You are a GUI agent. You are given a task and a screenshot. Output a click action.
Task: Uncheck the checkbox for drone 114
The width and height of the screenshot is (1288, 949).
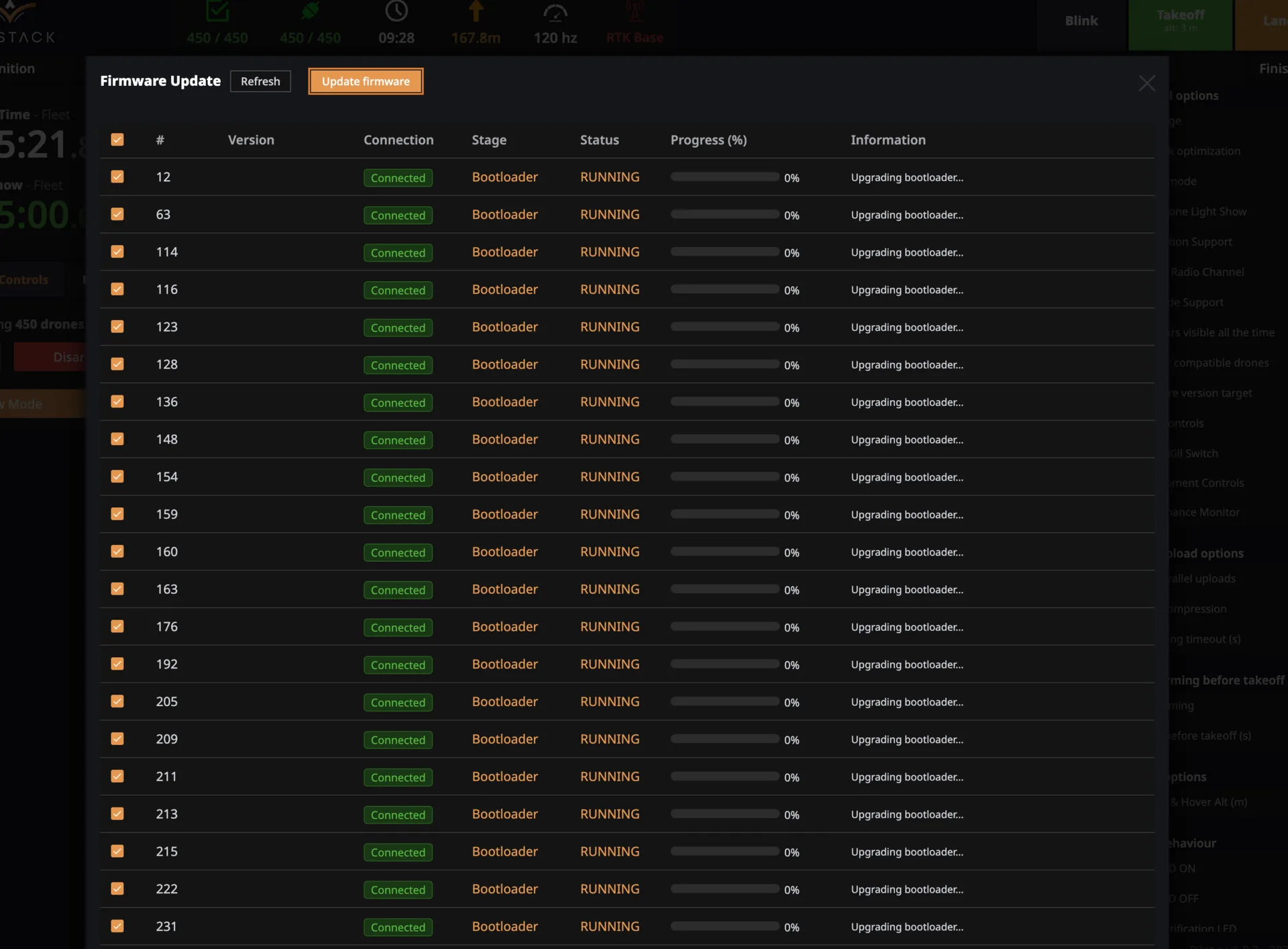117,252
